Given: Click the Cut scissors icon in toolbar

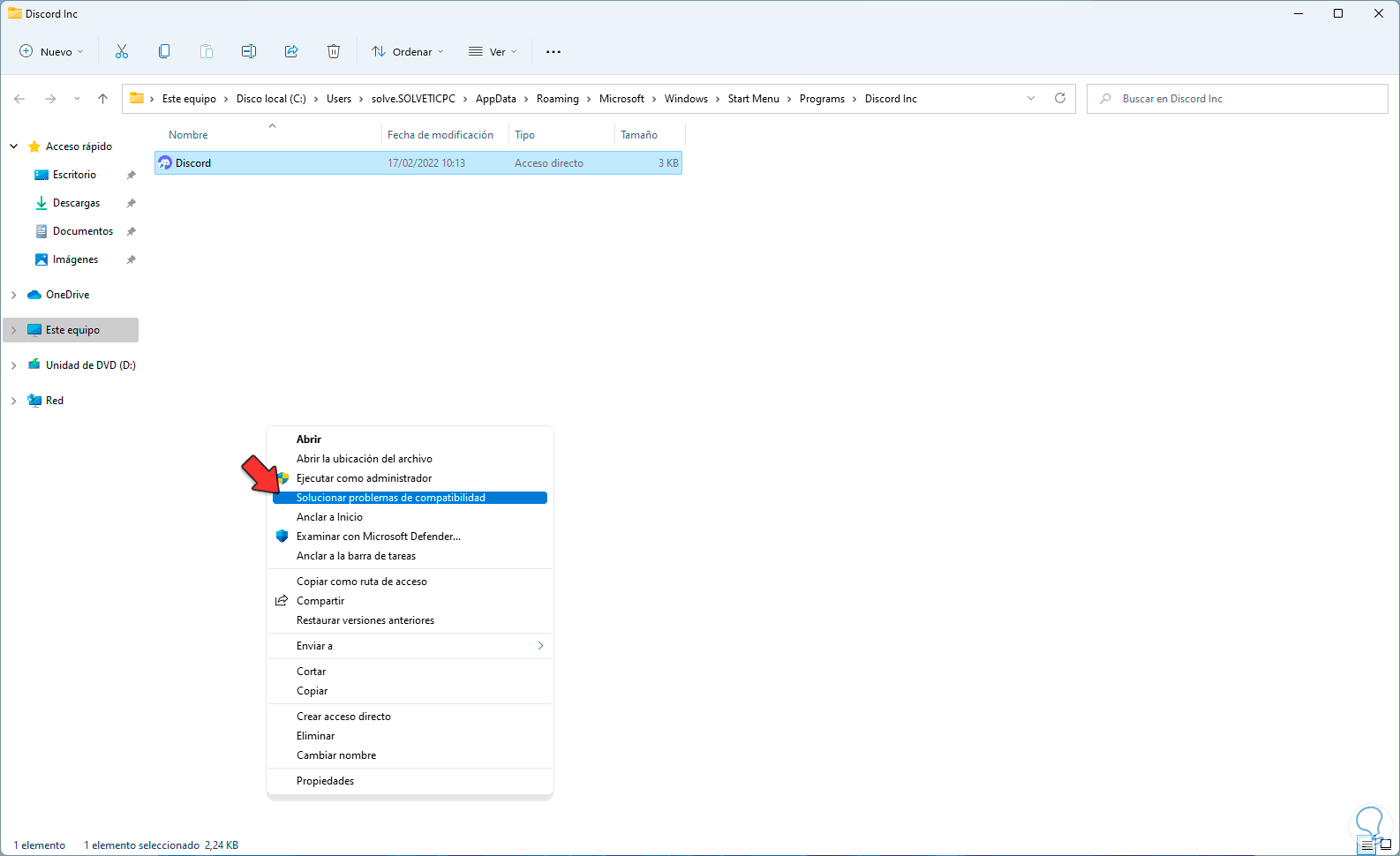Looking at the screenshot, I should 122,51.
